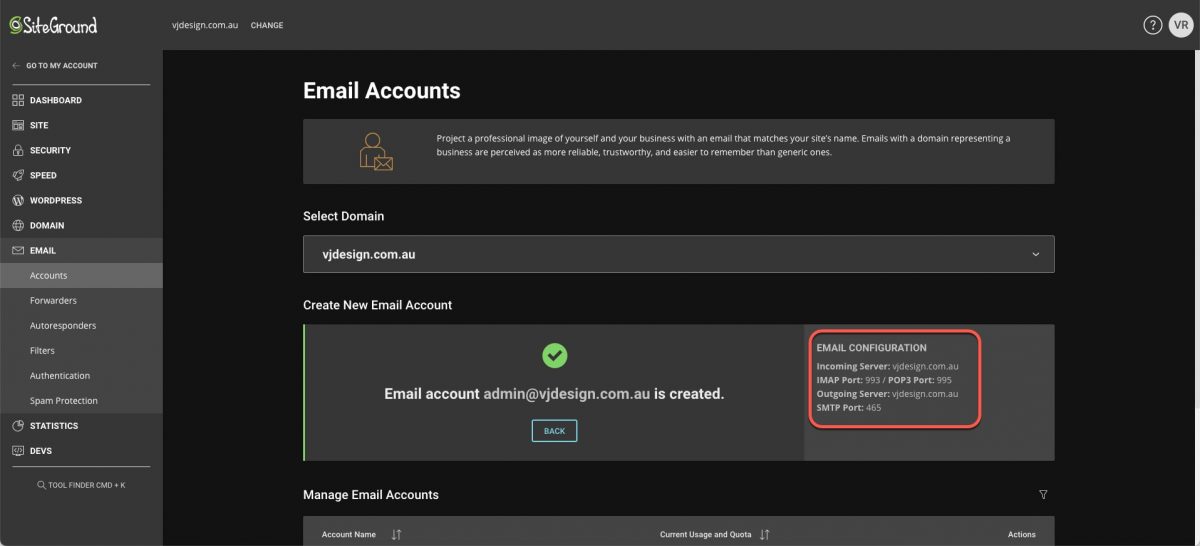1200x546 pixels.
Task: Select Autoresponders in Email submenu
Action: click(63, 325)
